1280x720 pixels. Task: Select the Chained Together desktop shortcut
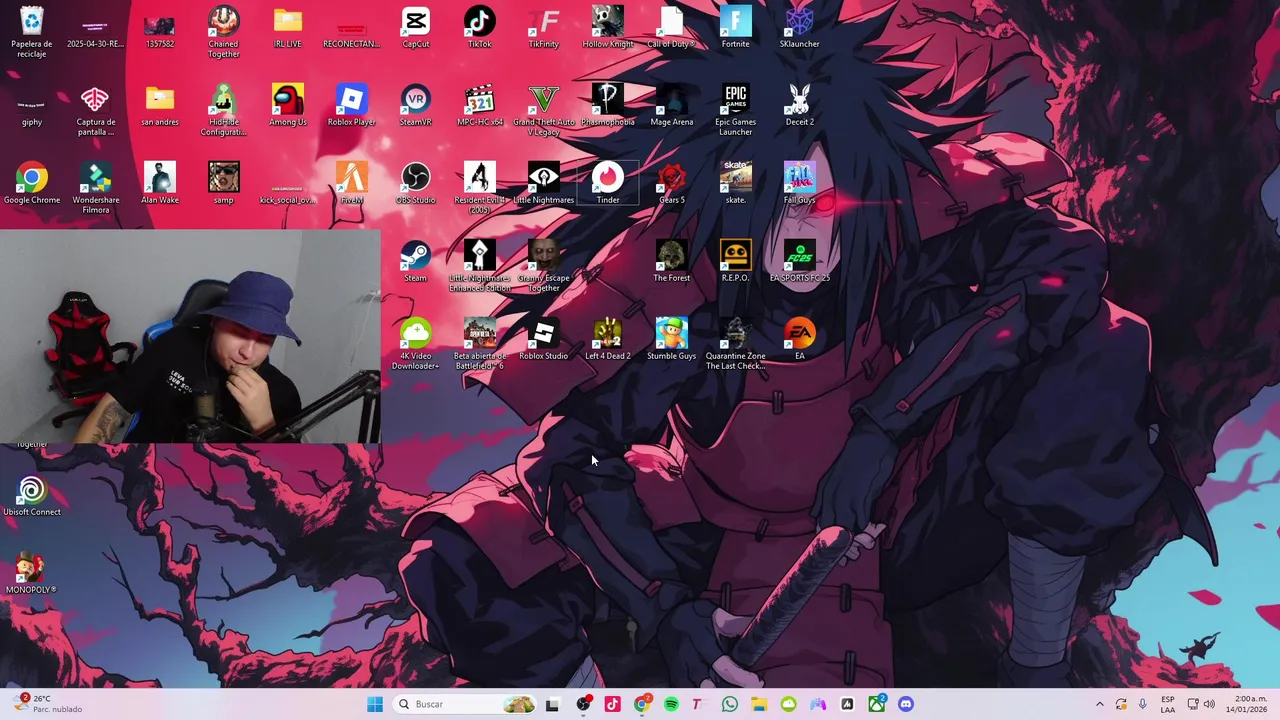223,32
